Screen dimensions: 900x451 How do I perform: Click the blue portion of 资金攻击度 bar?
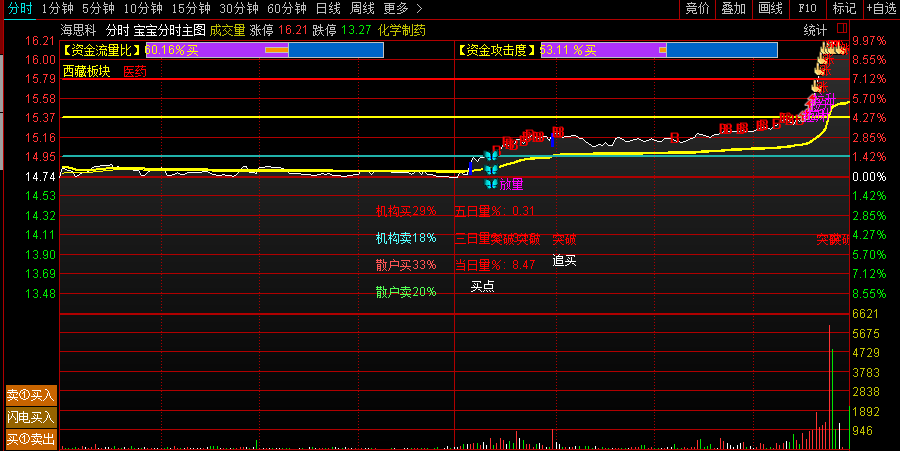pyautogui.click(x=722, y=50)
